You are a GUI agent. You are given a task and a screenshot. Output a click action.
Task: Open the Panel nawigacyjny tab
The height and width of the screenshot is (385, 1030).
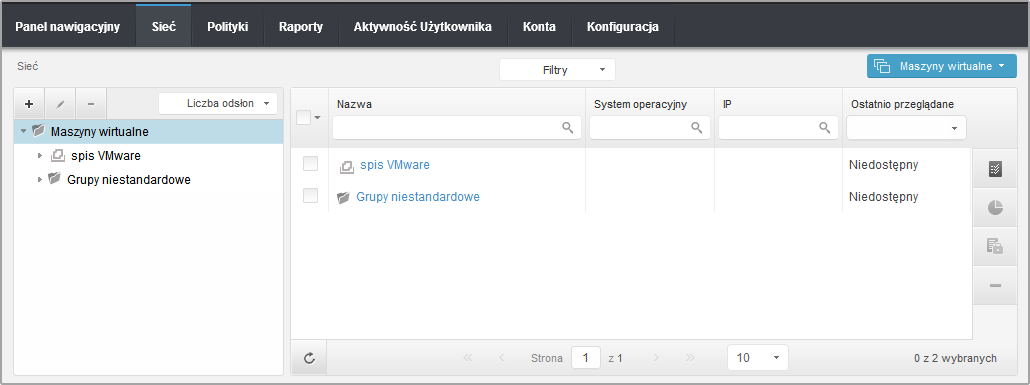point(68,27)
